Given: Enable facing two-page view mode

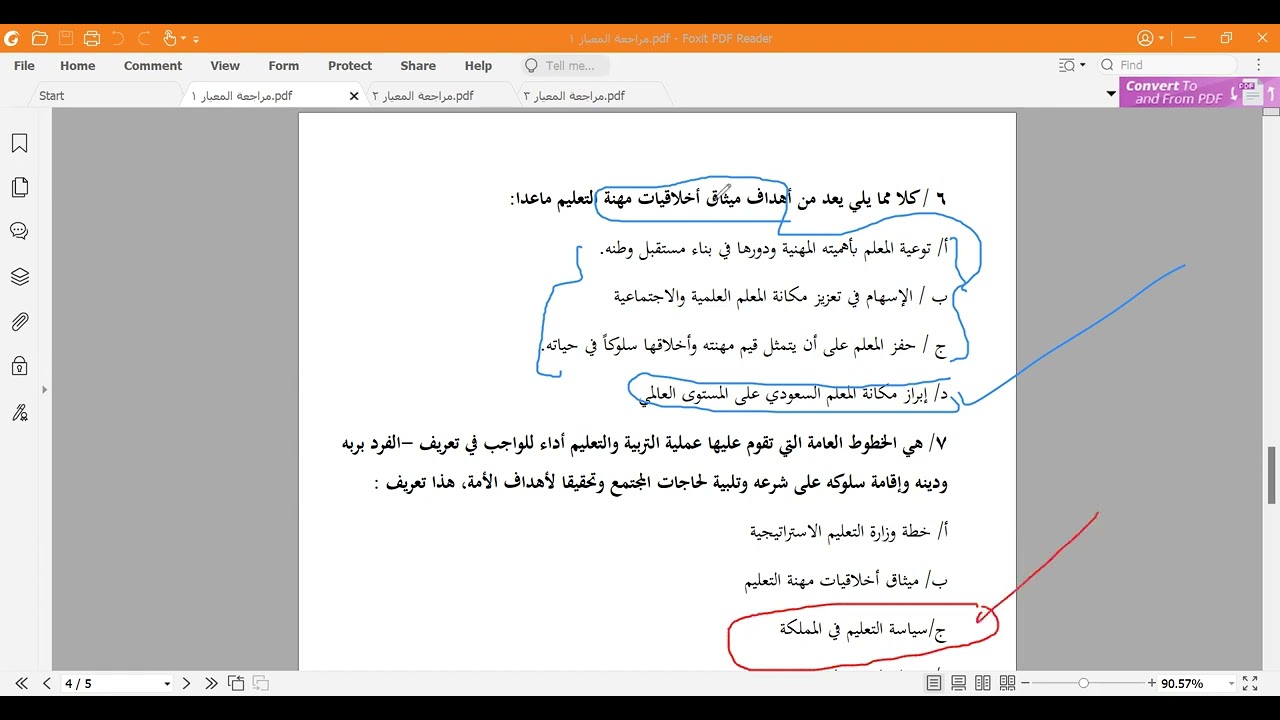Looking at the screenshot, I should click(x=983, y=684).
